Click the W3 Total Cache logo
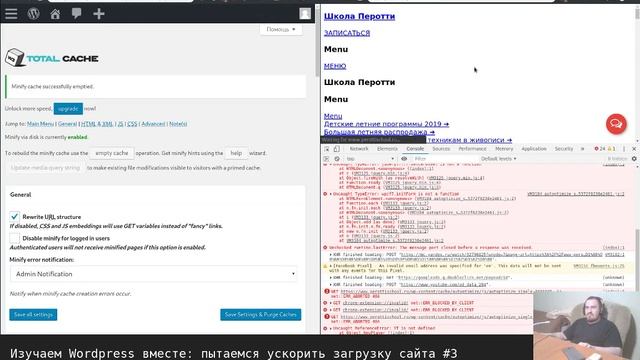This screenshot has height=360, width=640. pyautogui.click(x=52, y=58)
